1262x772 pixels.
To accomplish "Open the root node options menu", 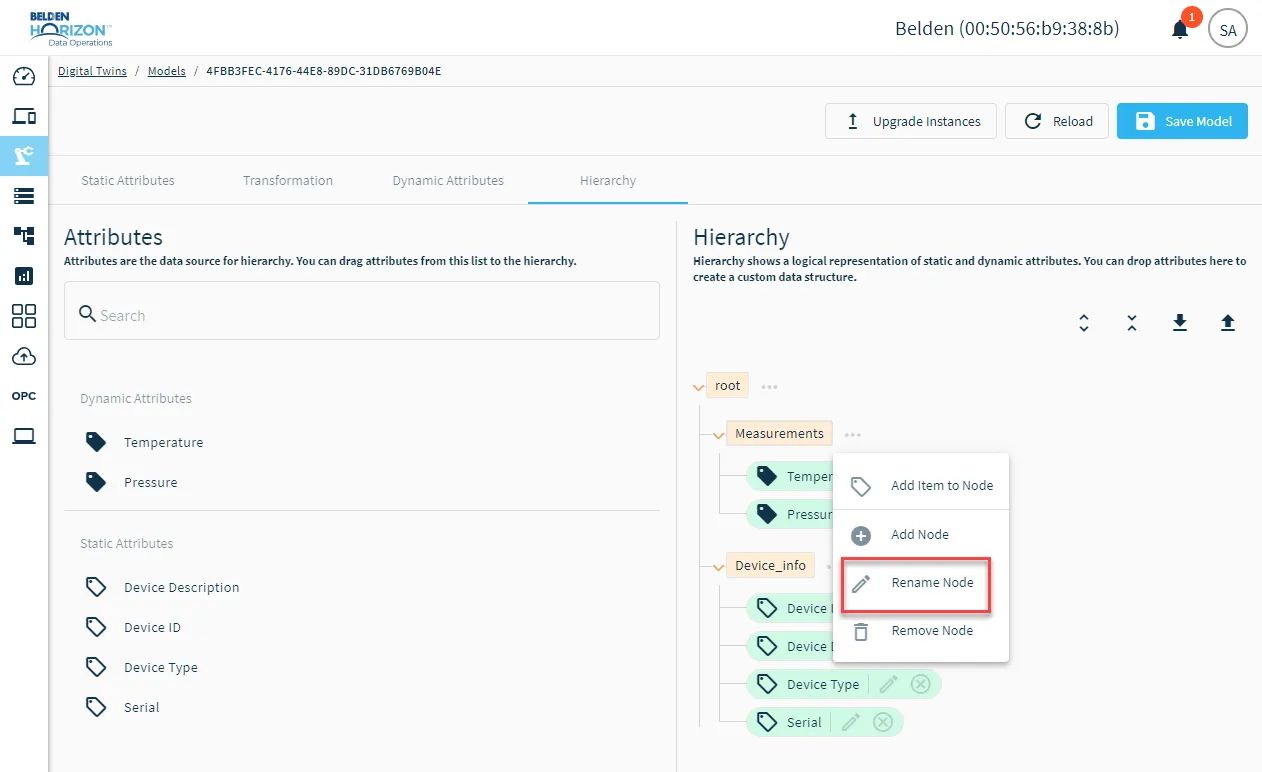I will (769, 386).
